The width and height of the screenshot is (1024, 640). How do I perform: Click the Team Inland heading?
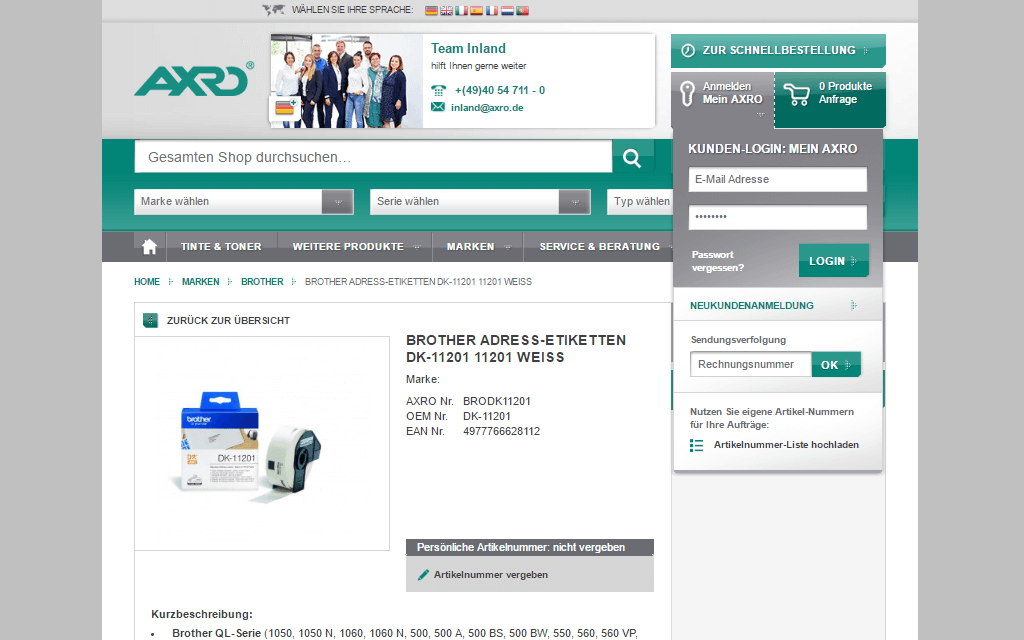pyautogui.click(x=468, y=48)
